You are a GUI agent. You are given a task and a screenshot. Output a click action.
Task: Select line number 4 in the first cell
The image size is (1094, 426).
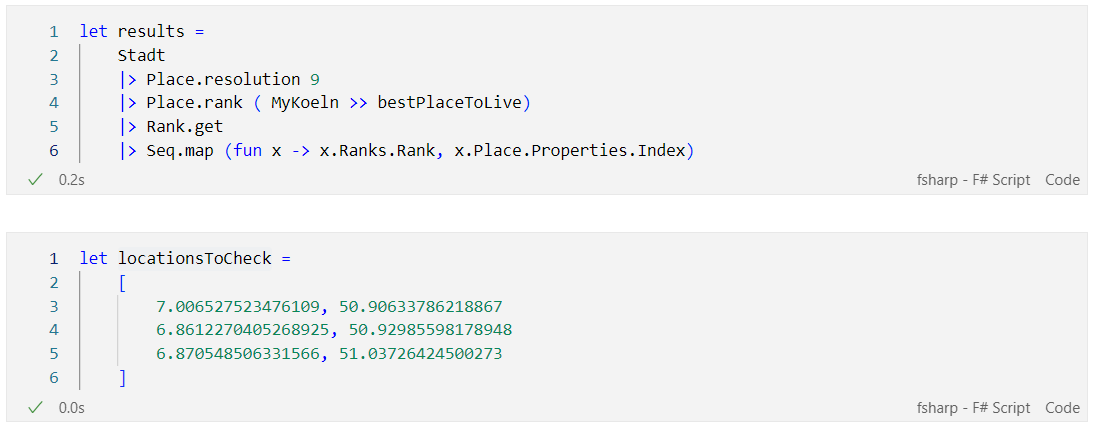54,103
